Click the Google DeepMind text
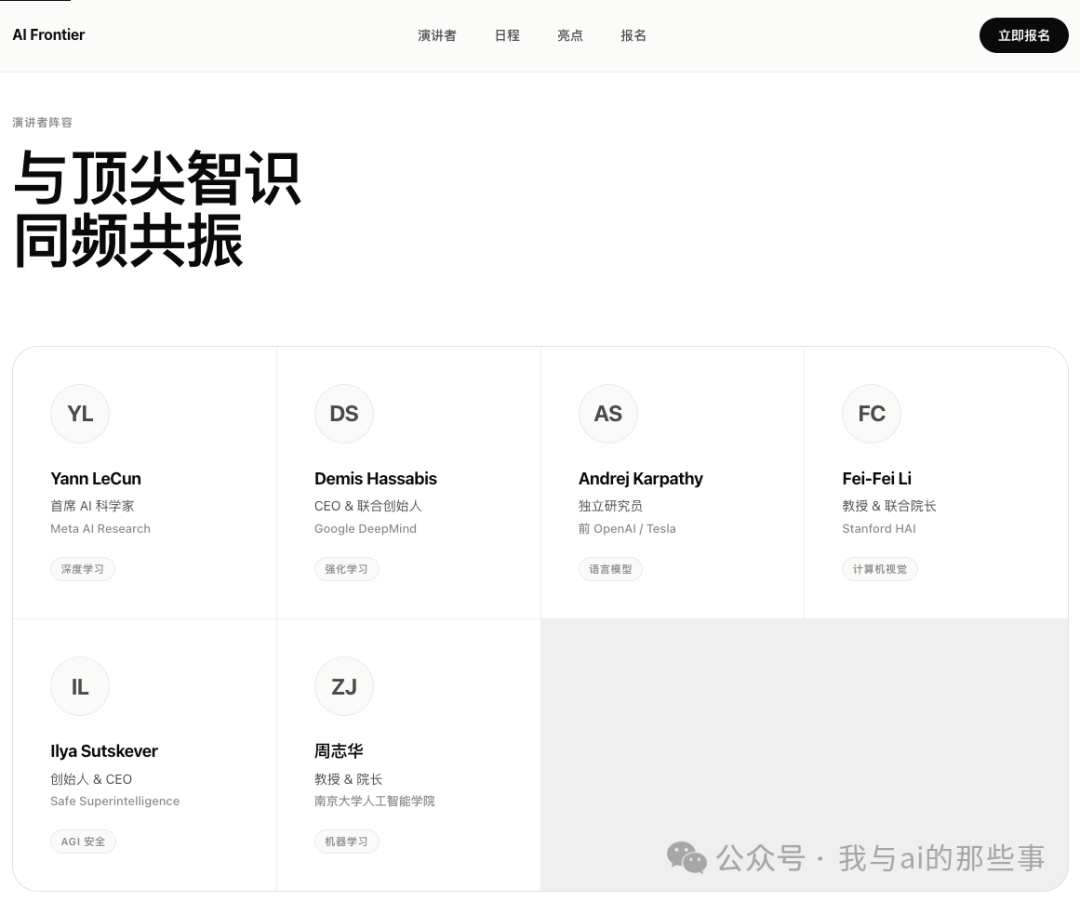The height and width of the screenshot is (901, 1080). tap(365, 528)
